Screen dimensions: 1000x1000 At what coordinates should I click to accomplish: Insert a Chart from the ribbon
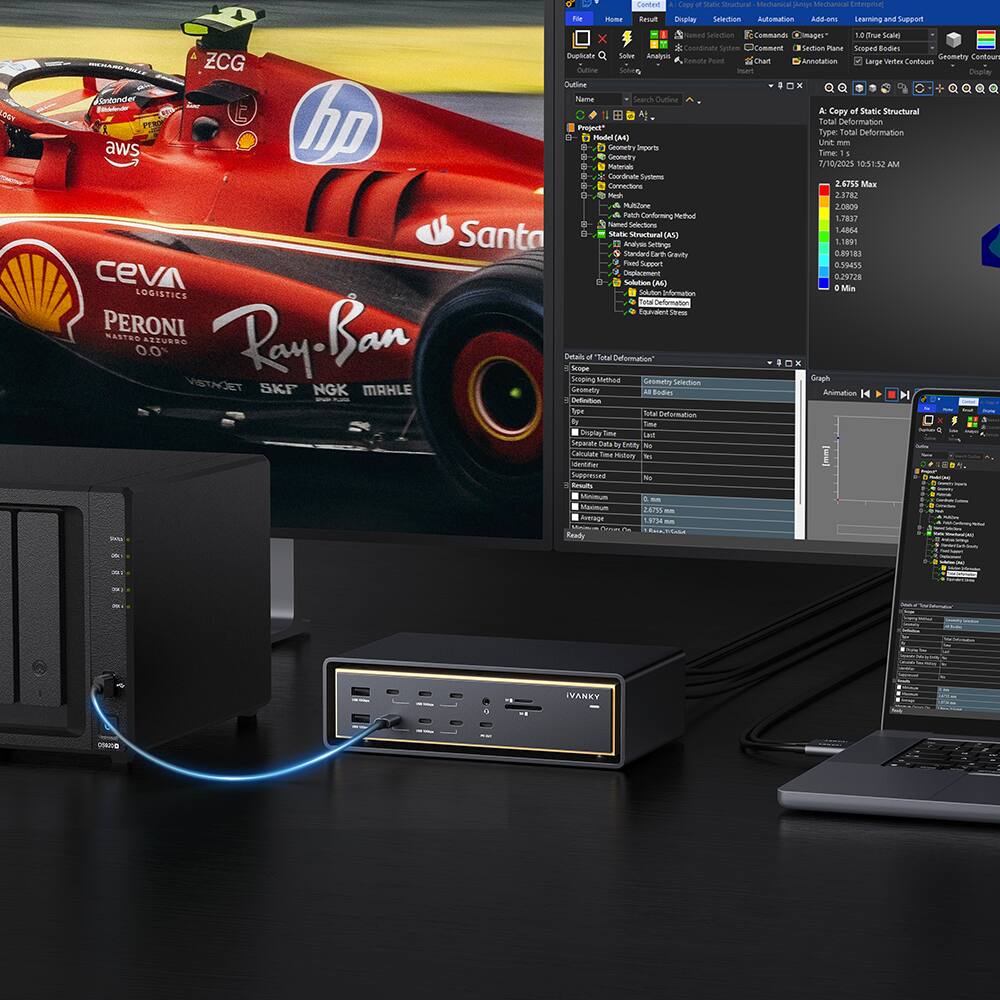point(758,61)
